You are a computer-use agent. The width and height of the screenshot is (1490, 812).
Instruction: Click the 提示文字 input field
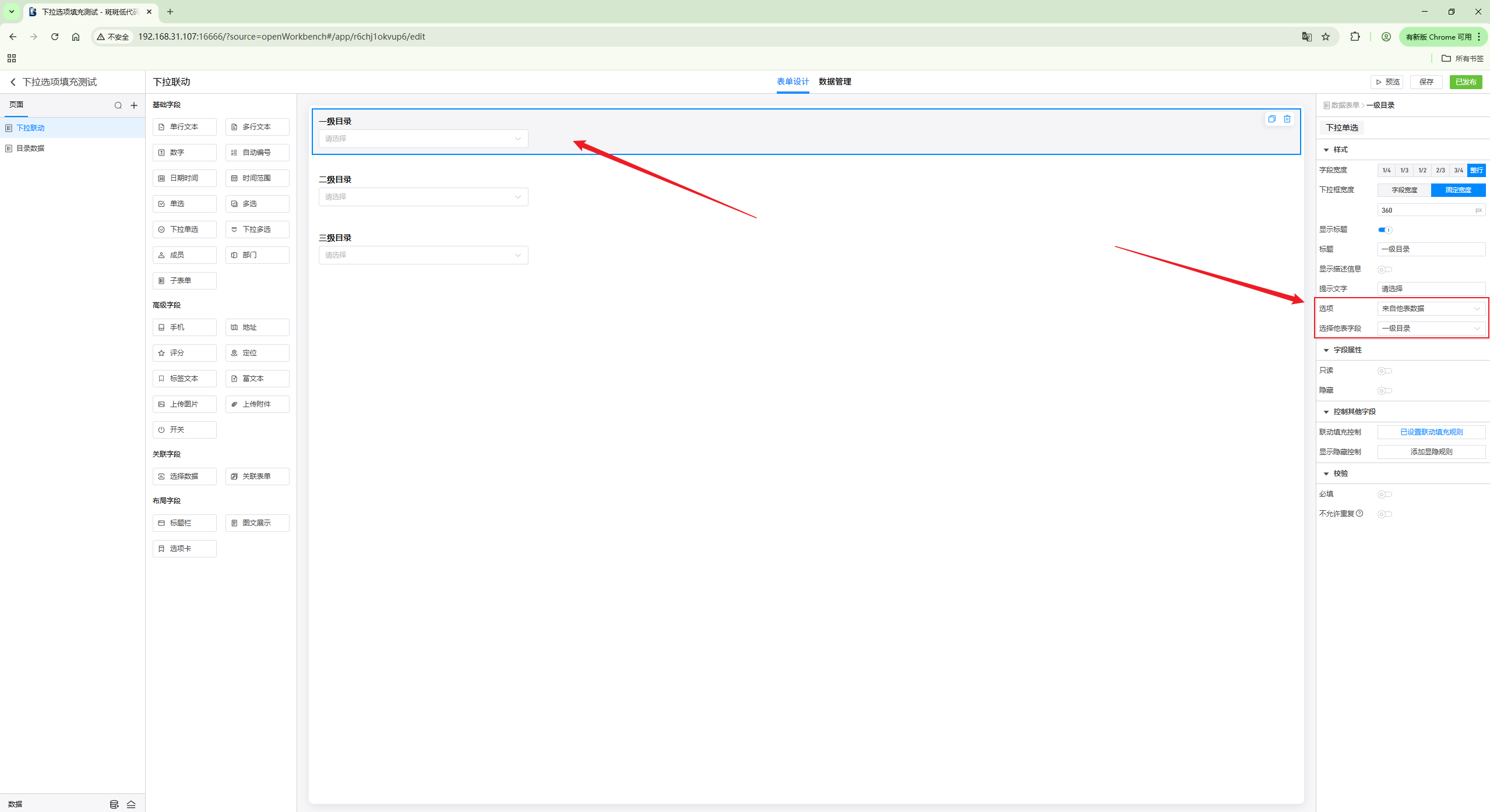[1431, 289]
